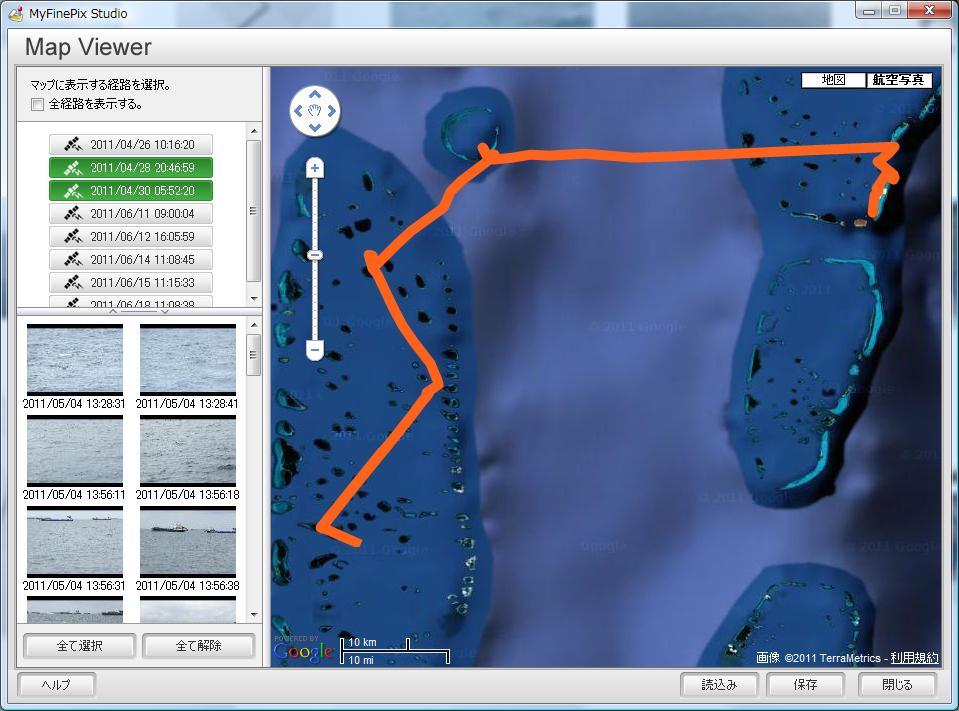Select route 2011/06/14 11:08:45
Screen dimensions: 959x711
131,260
